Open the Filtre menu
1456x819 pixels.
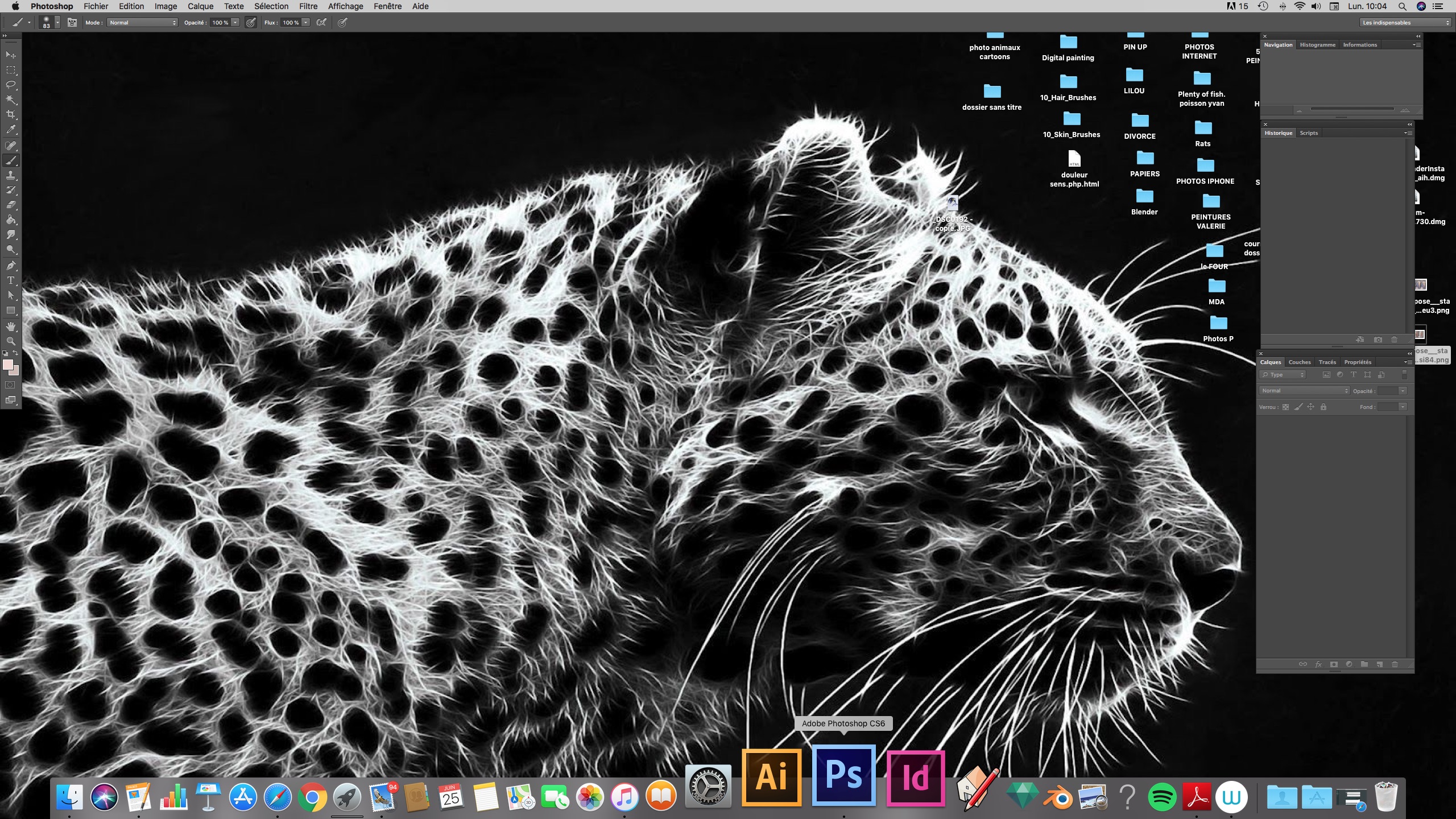coord(308,6)
